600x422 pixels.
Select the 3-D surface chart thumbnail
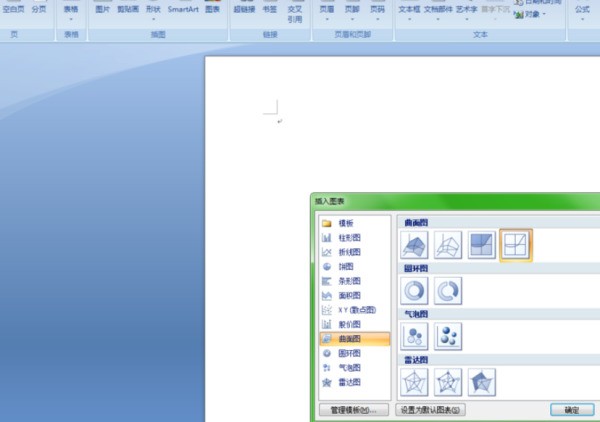414,244
